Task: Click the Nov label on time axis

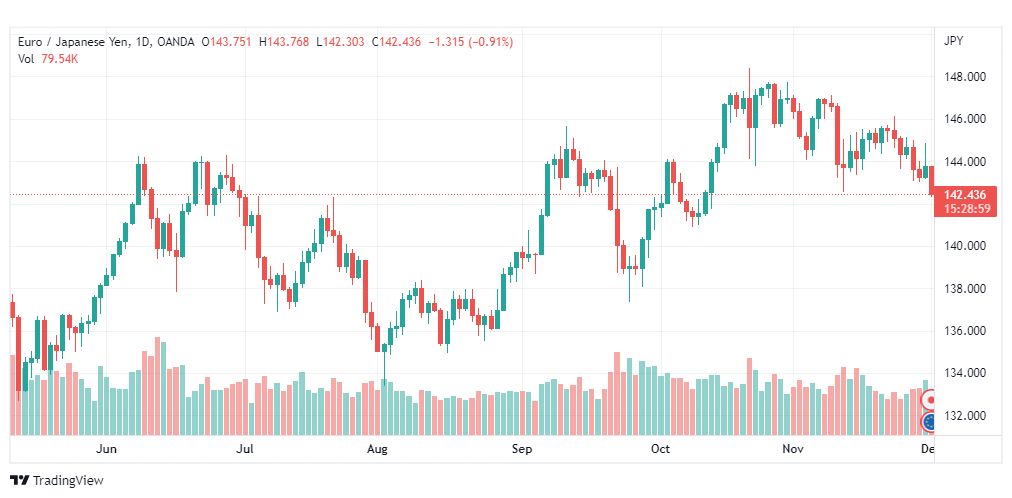Action: click(x=788, y=449)
